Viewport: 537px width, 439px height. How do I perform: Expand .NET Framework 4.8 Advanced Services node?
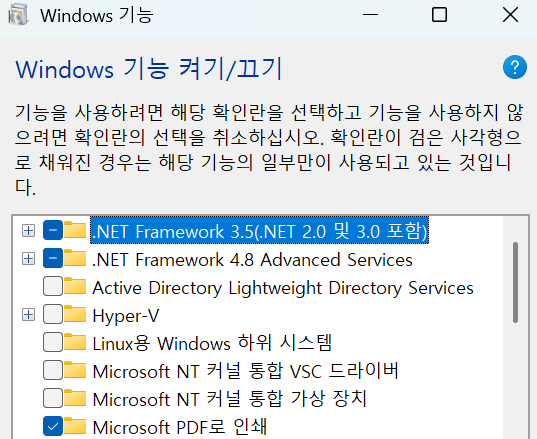28,259
